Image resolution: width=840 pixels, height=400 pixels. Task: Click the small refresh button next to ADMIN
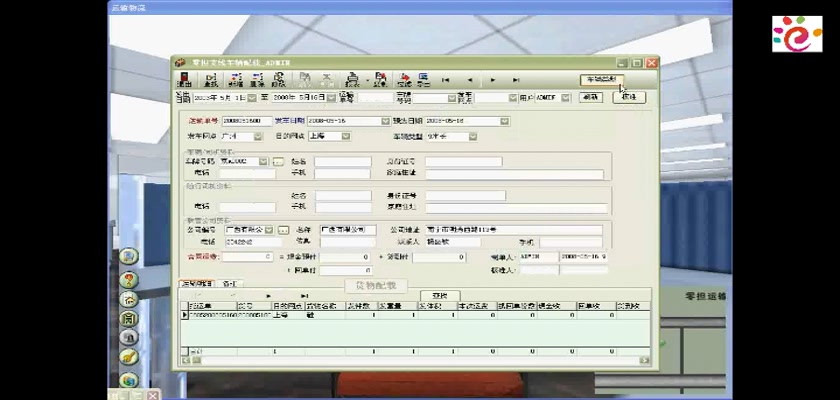[x=591, y=97]
